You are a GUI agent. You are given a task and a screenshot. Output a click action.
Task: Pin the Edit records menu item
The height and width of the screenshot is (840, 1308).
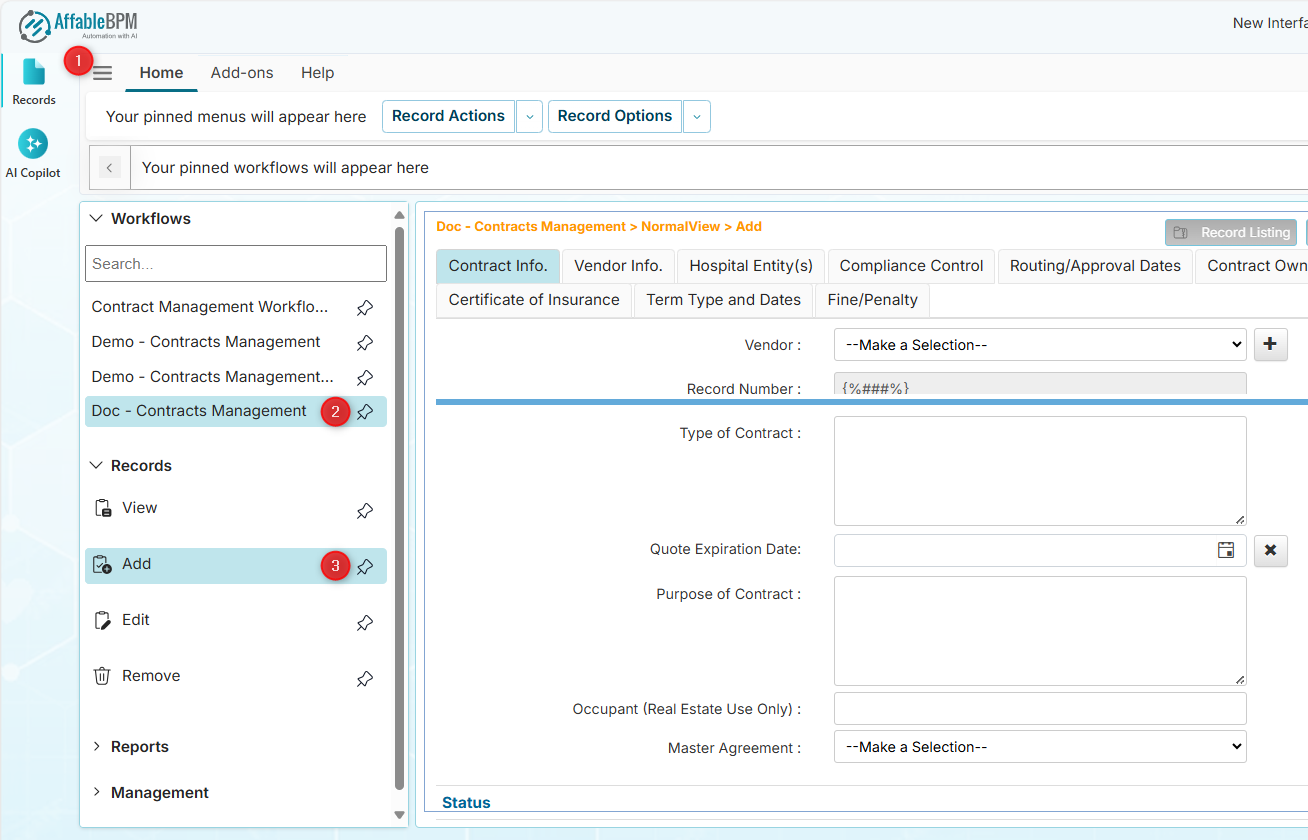(365, 622)
